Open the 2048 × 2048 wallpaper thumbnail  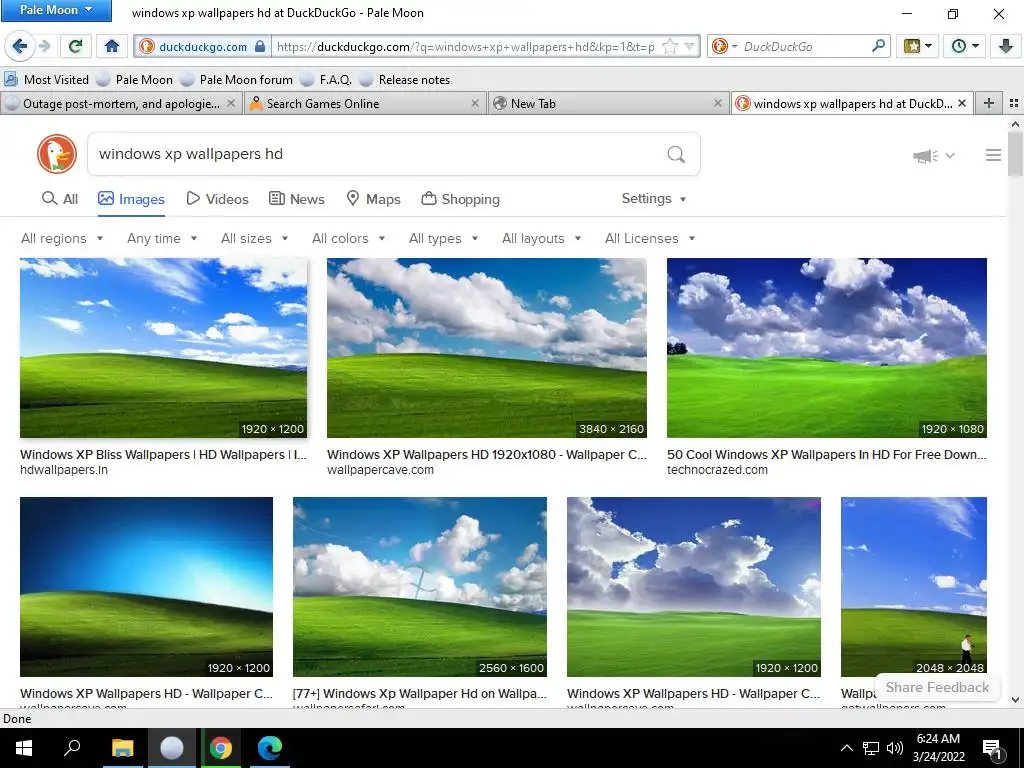(x=914, y=586)
